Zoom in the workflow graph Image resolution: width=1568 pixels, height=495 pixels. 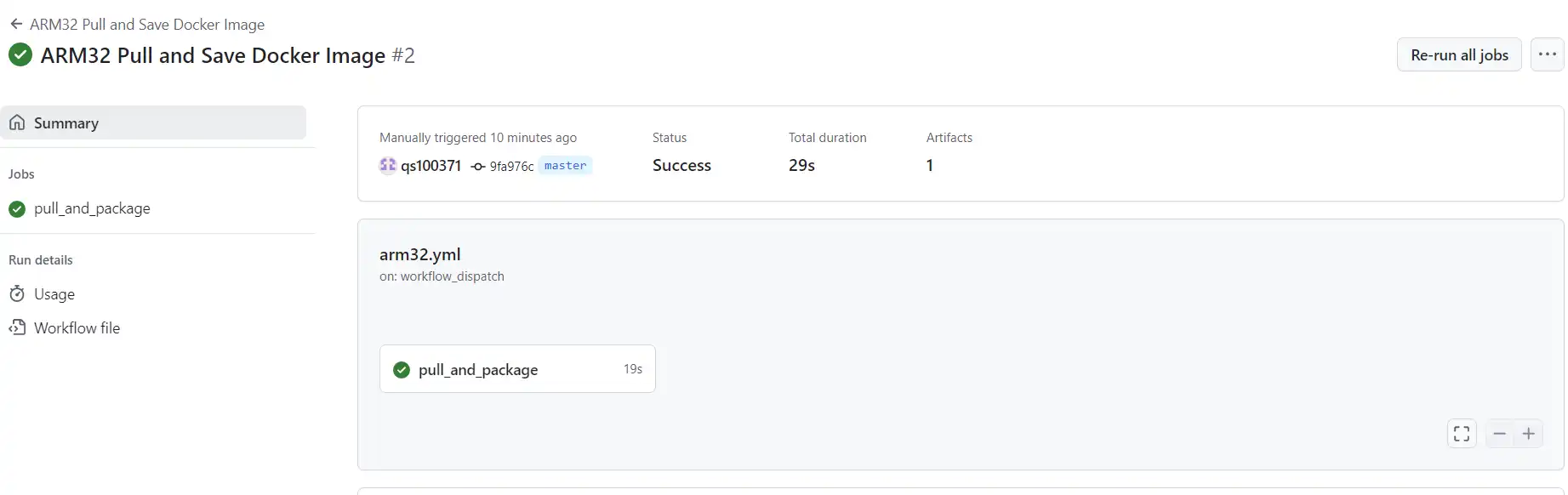pyautogui.click(x=1529, y=434)
